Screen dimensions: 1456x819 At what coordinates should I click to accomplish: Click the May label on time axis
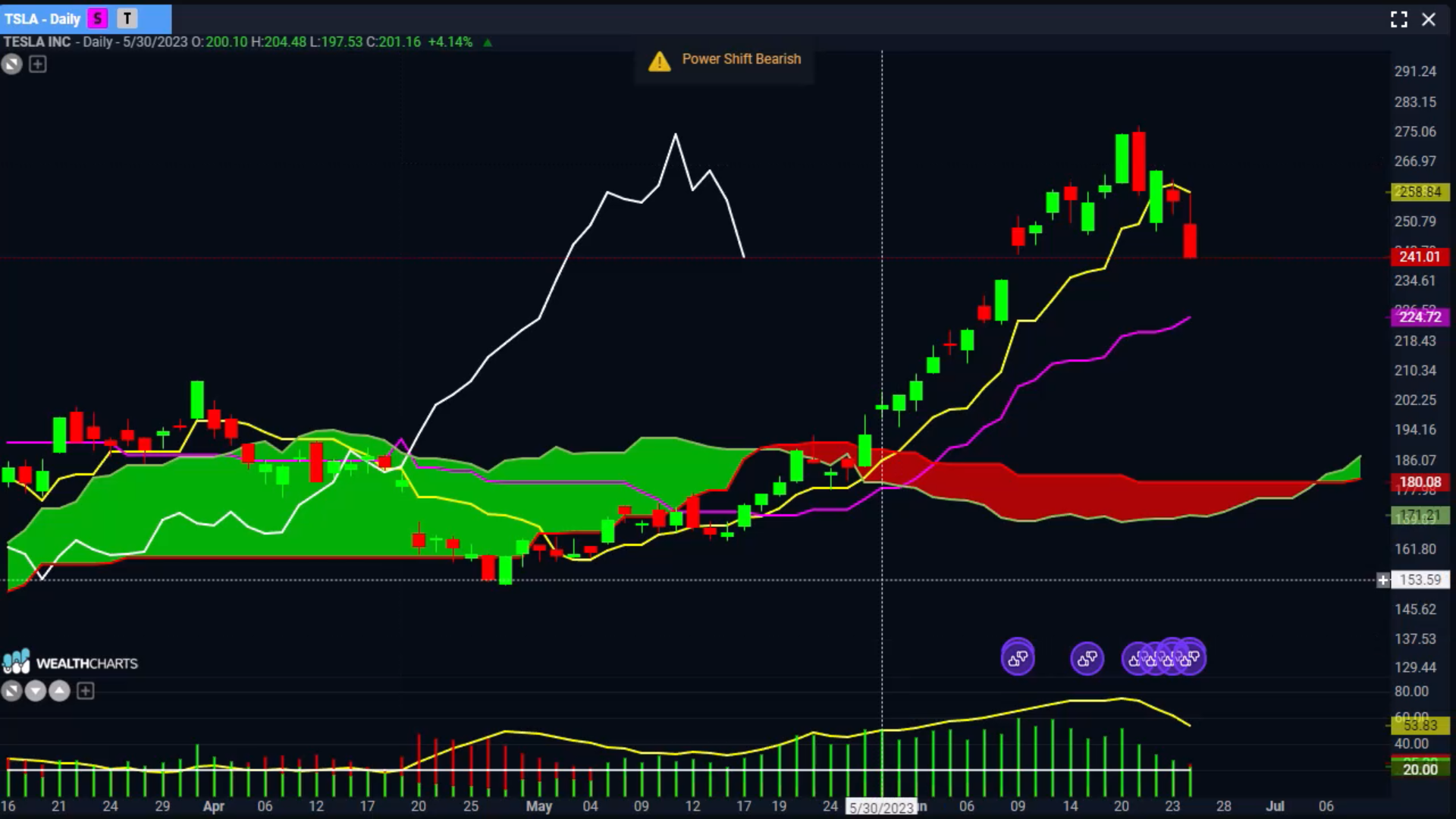(x=539, y=806)
